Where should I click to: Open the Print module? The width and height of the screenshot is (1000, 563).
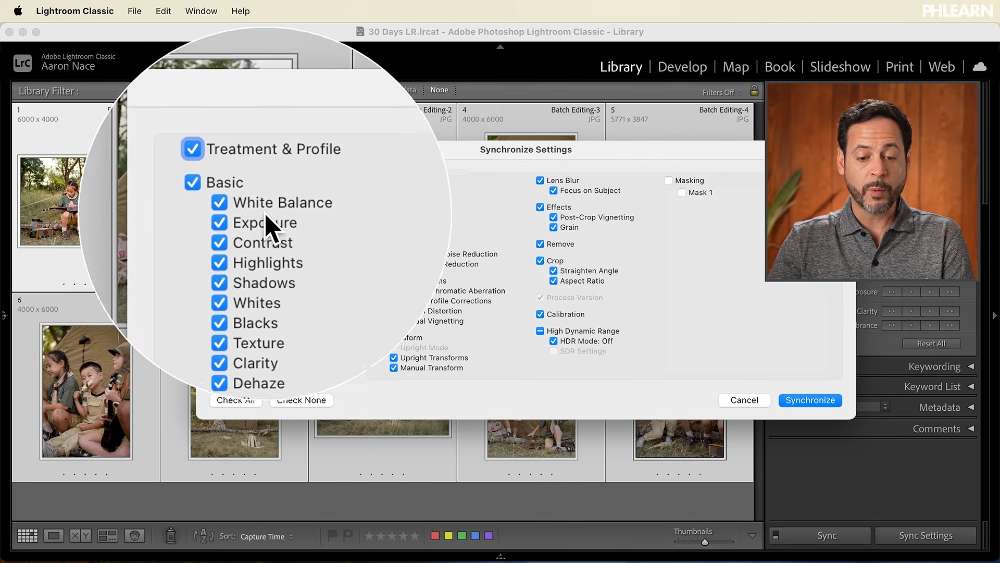click(x=899, y=67)
